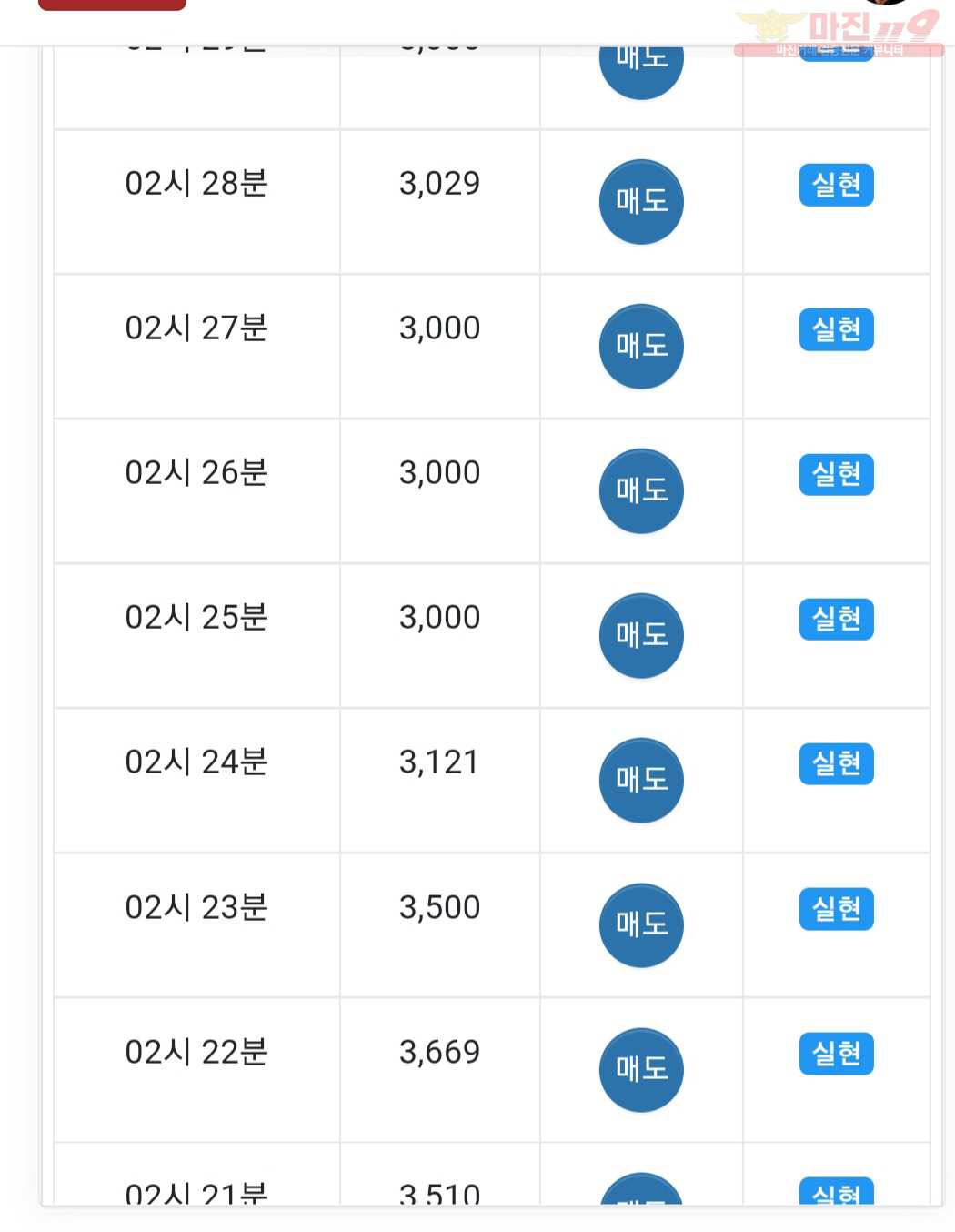This screenshot has width=955, height=1232.
Task: Select the 실현 badge for 02시 23분
Action: [837, 908]
